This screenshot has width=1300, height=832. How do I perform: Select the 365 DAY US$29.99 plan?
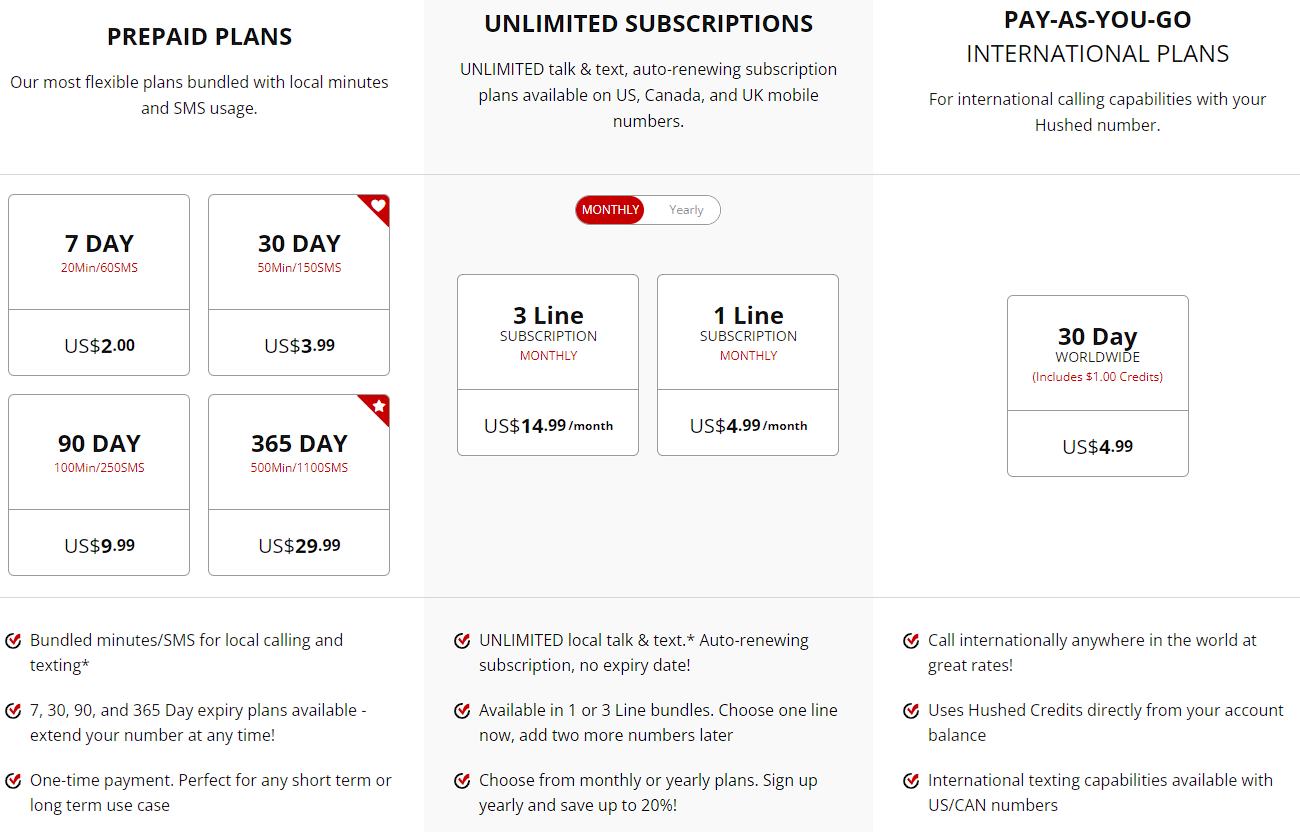[x=299, y=485]
